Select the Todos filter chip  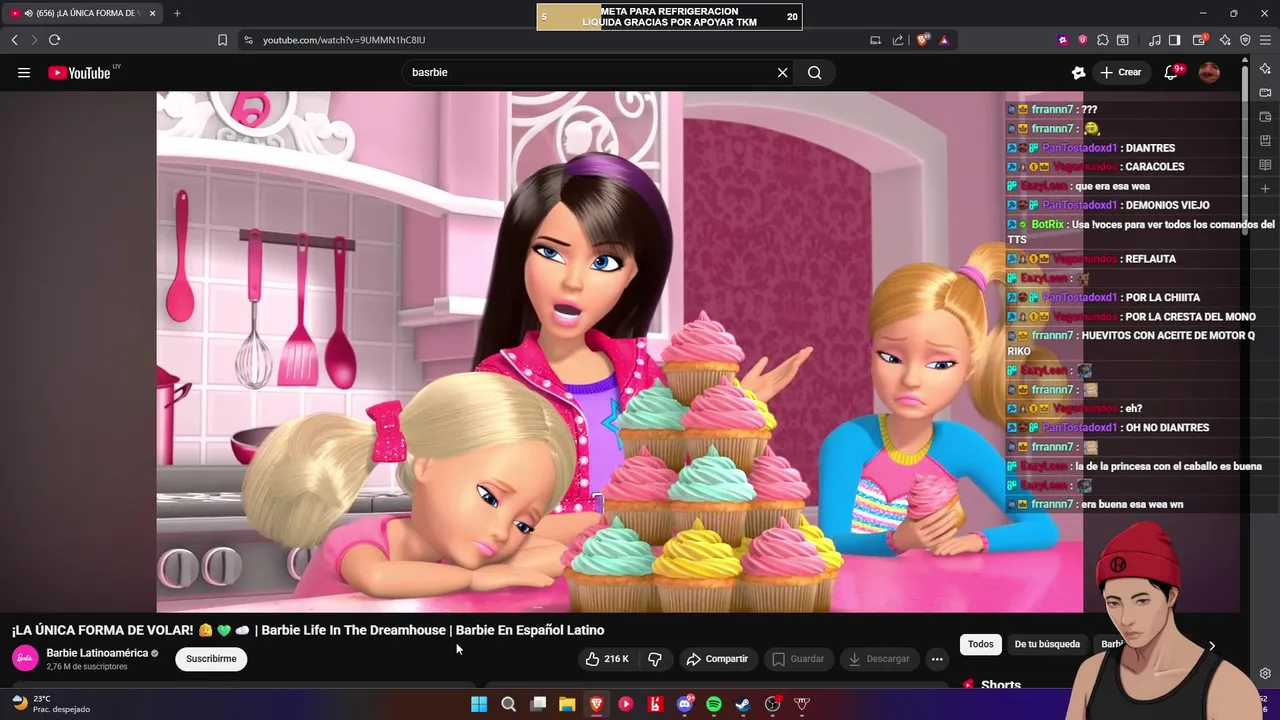[981, 644]
